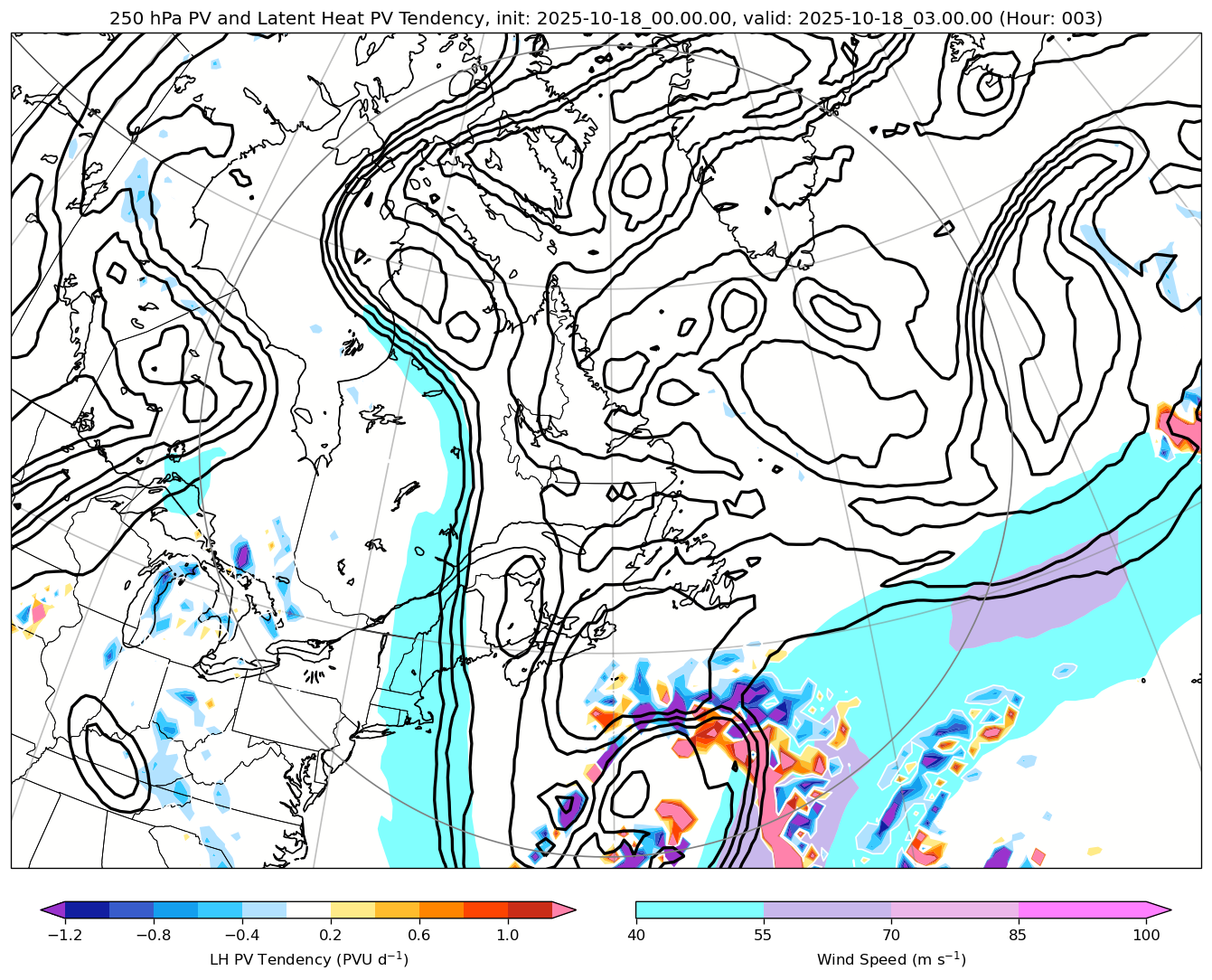The image size is (1212, 980).
Task: Click the "Wind Speed (m s⁻¹)" colorbar label
Action: pyautogui.click(x=891, y=959)
